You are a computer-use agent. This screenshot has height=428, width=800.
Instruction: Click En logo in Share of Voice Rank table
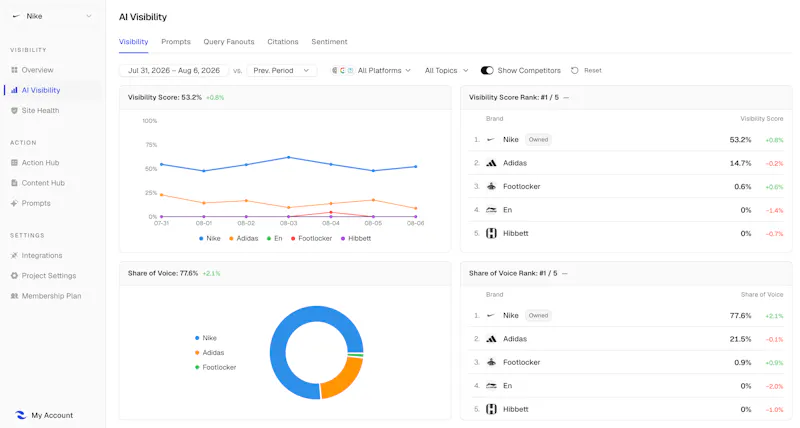click(491, 386)
